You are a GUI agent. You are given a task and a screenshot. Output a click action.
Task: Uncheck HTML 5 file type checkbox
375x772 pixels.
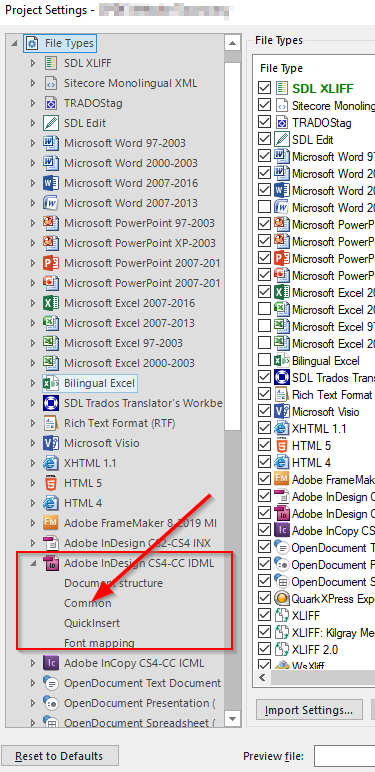[264, 446]
